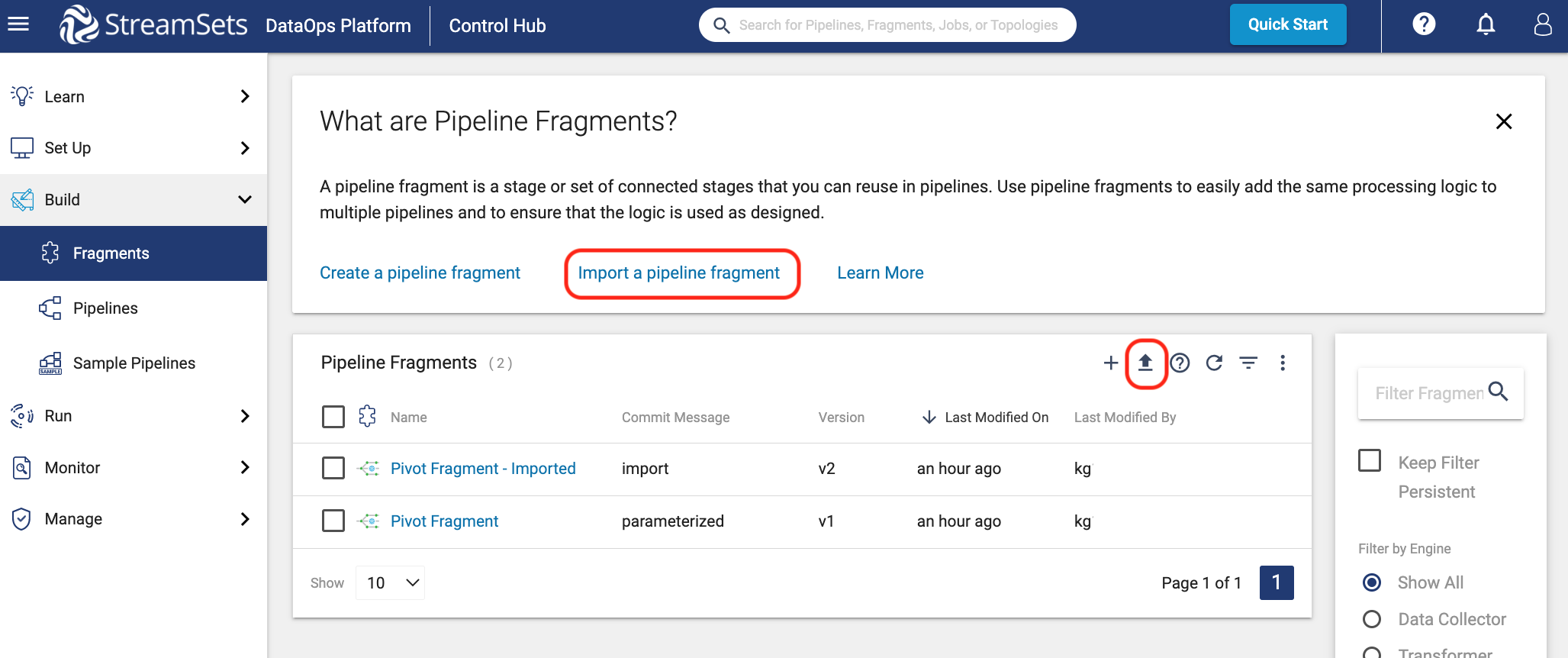Screen dimensions: 1568x658
Task: Enable Keep Filter Persistent checkbox
Action: (x=1370, y=461)
